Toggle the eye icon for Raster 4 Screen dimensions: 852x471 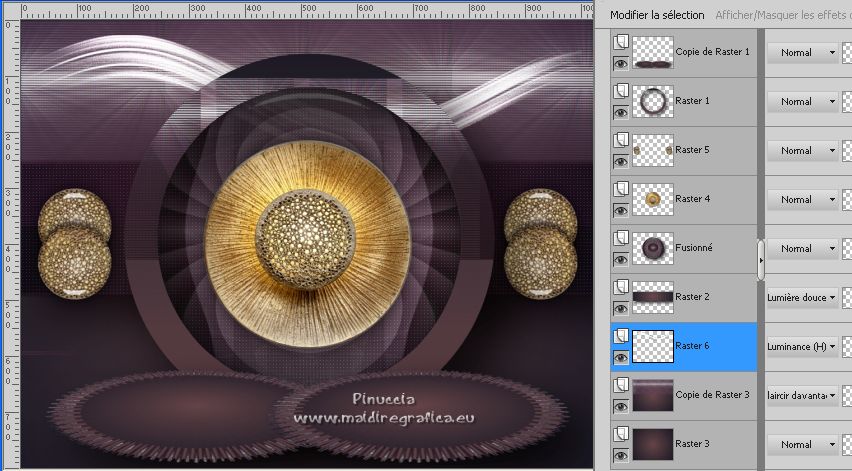[620, 210]
